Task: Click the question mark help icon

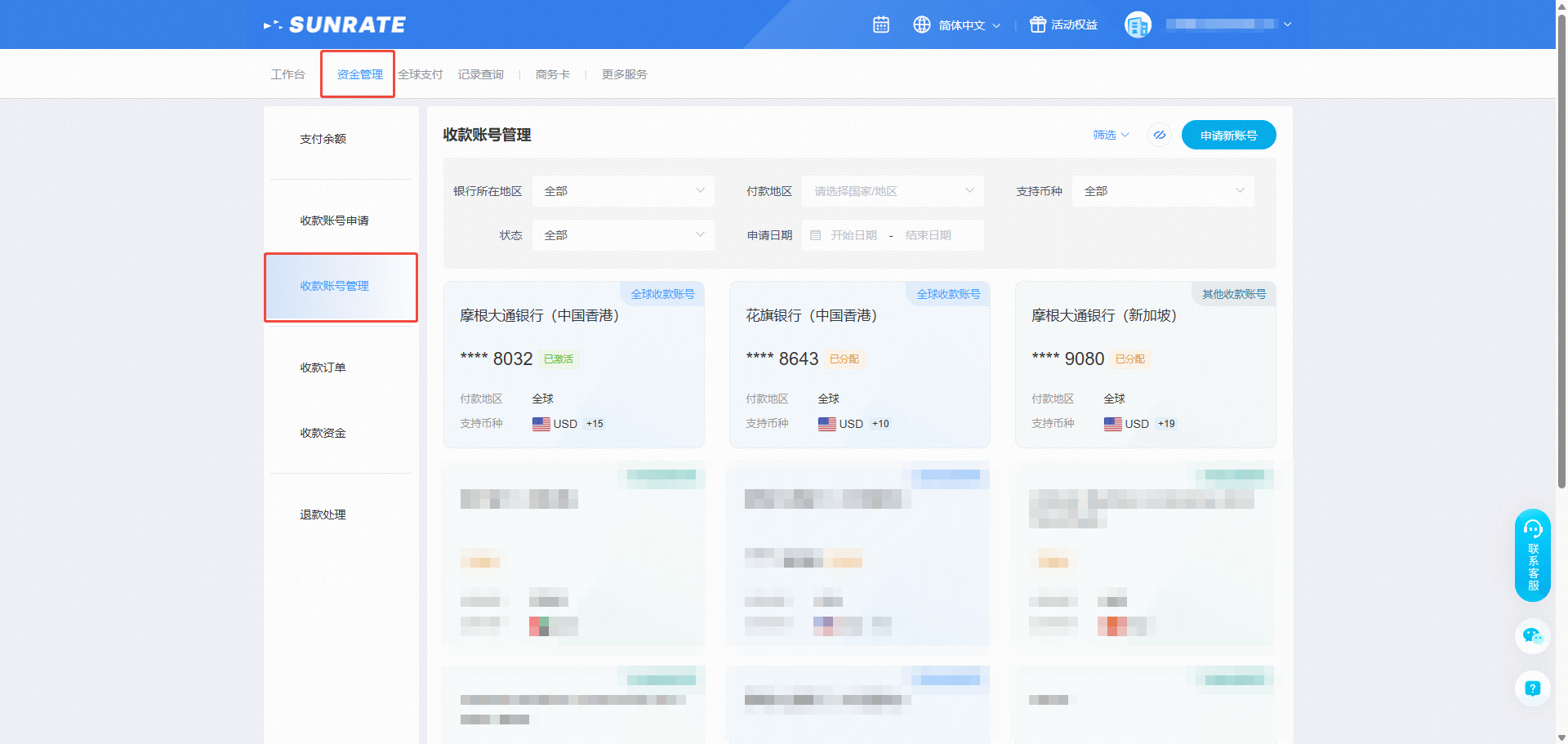Action: pos(1532,688)
